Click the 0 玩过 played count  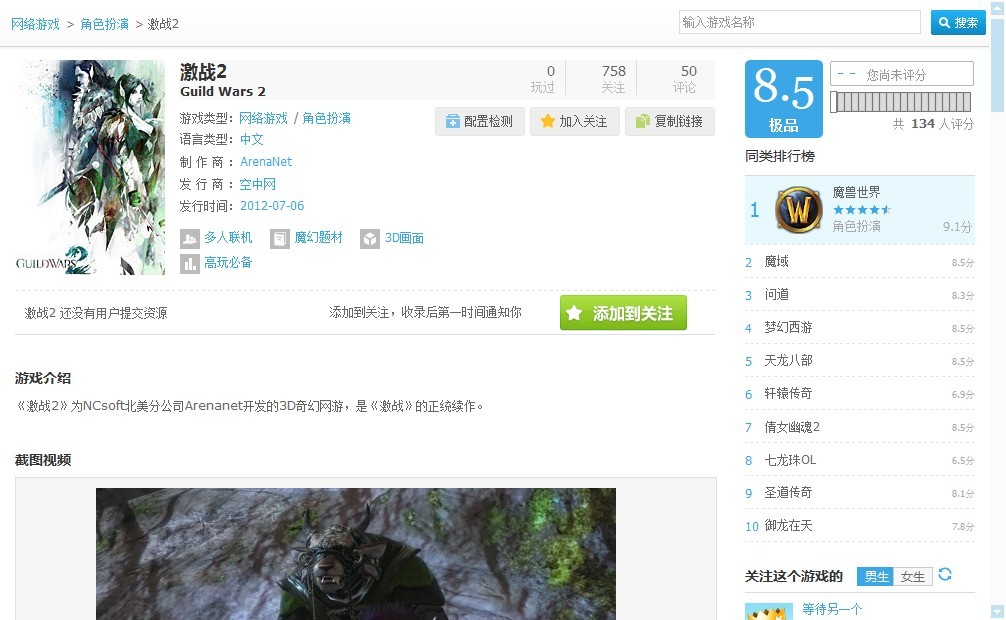(543, 79)
